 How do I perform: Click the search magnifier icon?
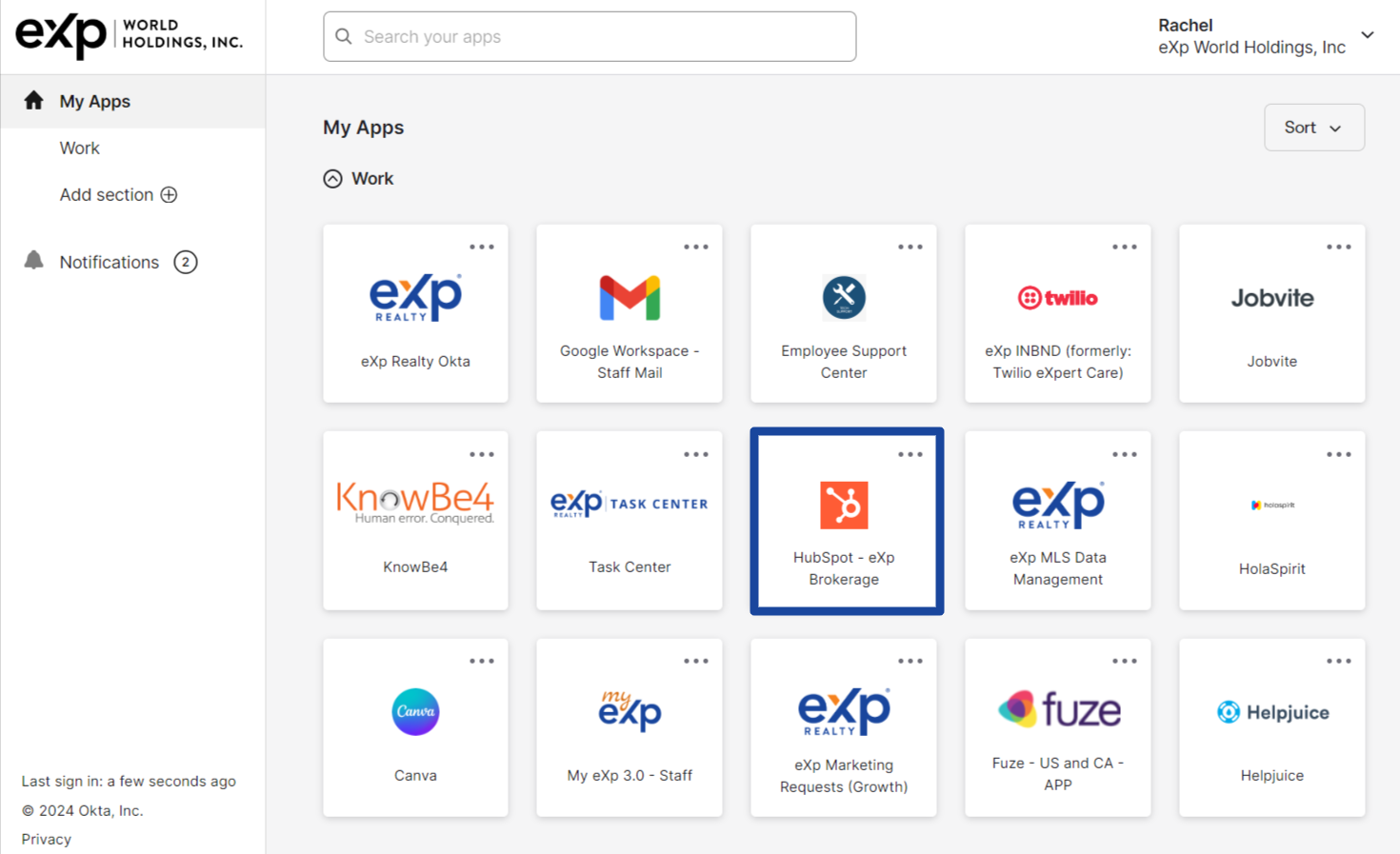pyautogui.click(x=344, y=36)
